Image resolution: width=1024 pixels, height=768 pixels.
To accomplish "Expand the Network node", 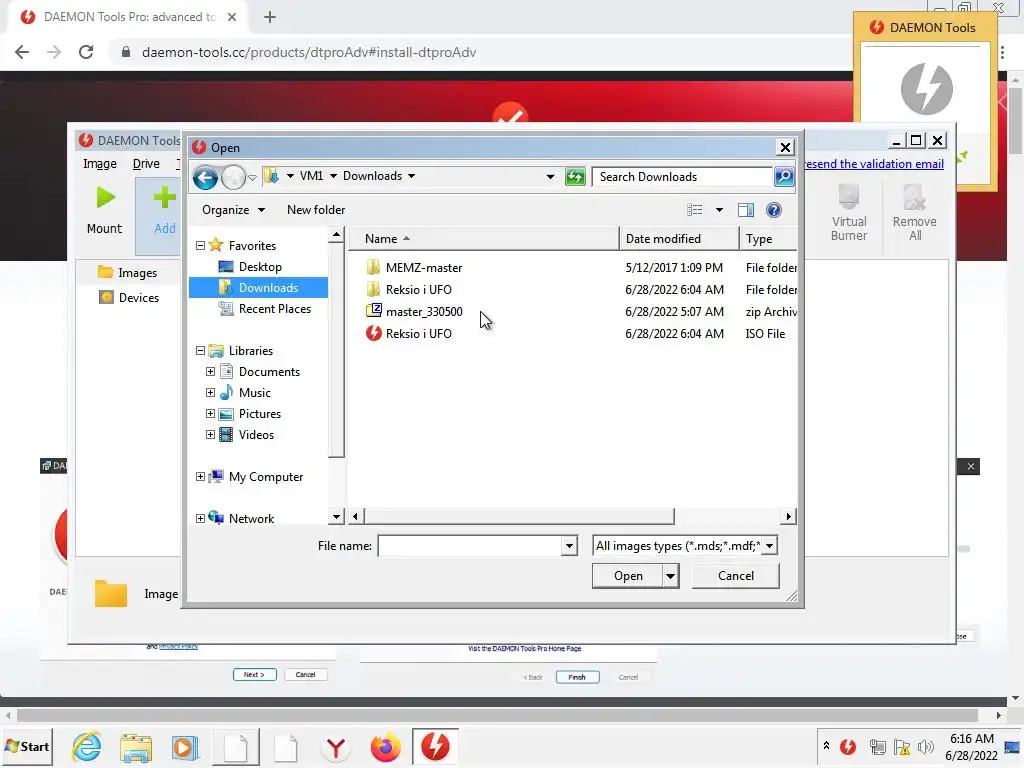I will coord(200,519).
